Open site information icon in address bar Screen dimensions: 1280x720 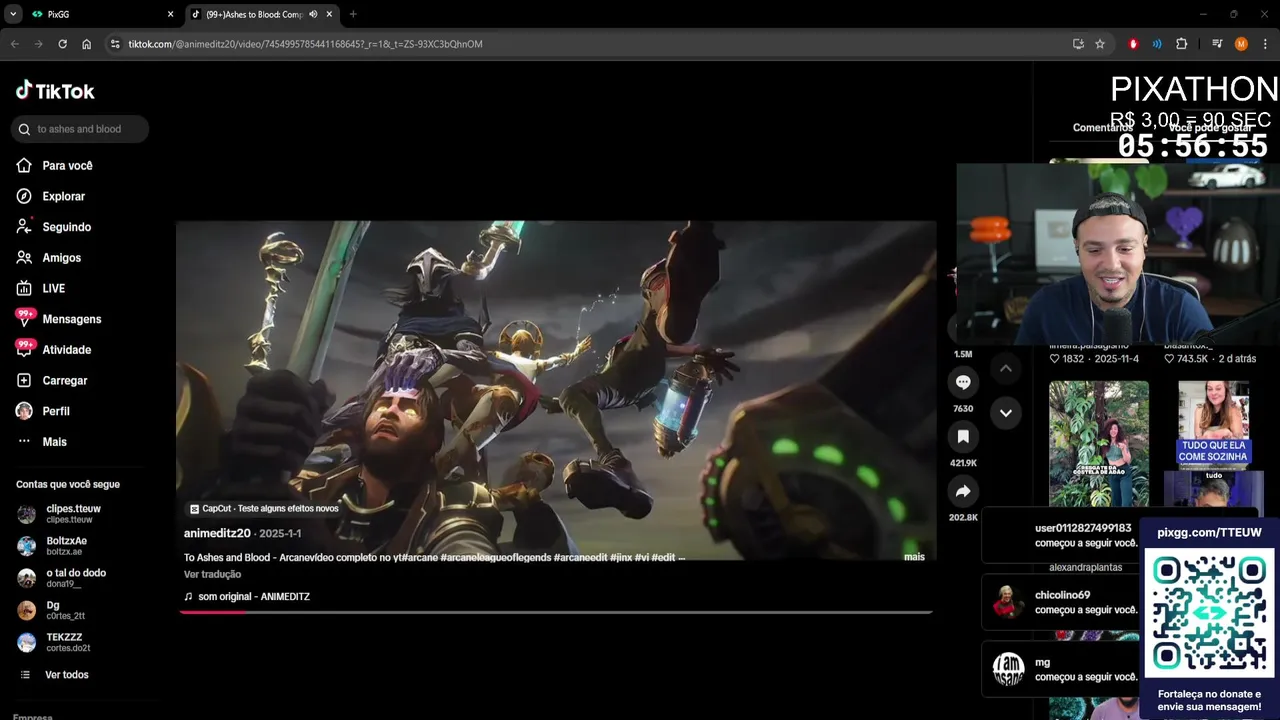115,44
